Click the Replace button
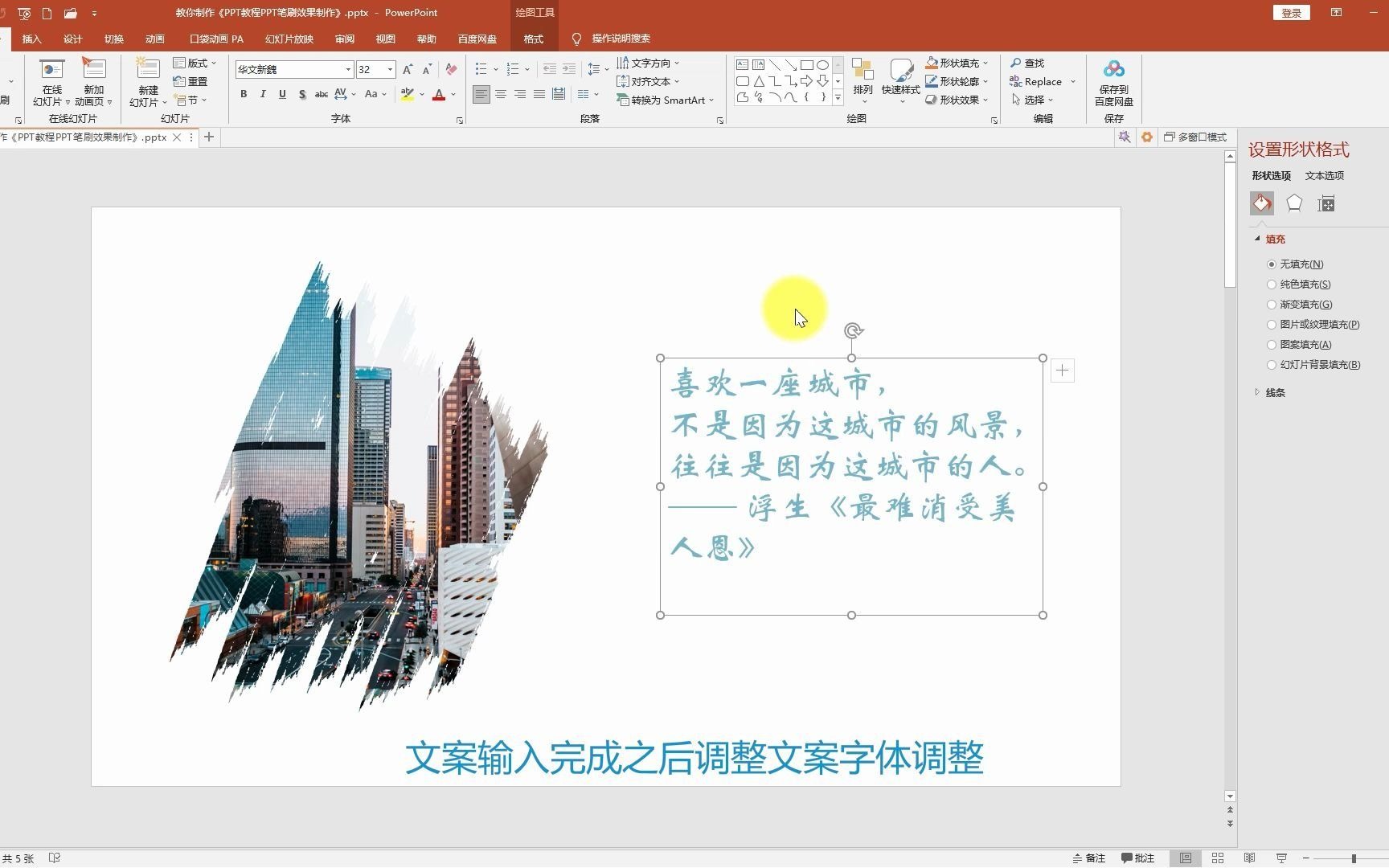 (1039, 81)
